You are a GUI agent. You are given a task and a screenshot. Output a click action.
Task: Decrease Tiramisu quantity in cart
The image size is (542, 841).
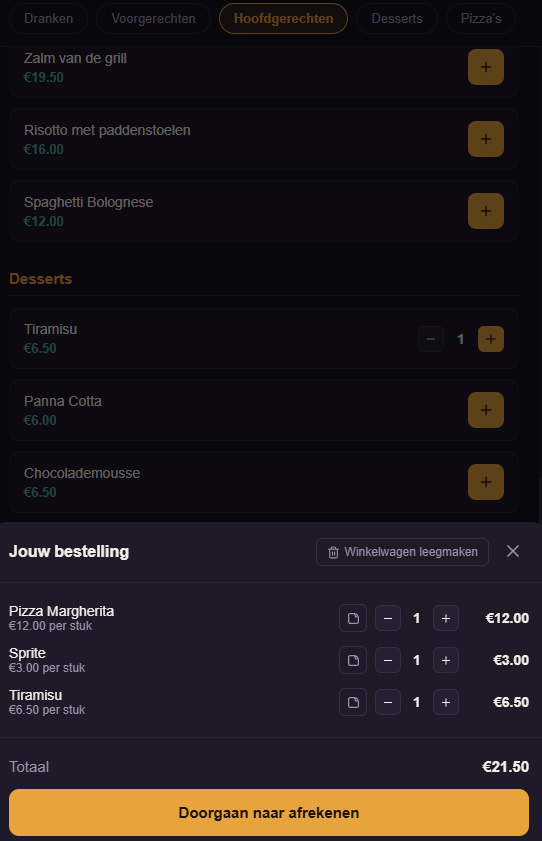tap(388, 702)
